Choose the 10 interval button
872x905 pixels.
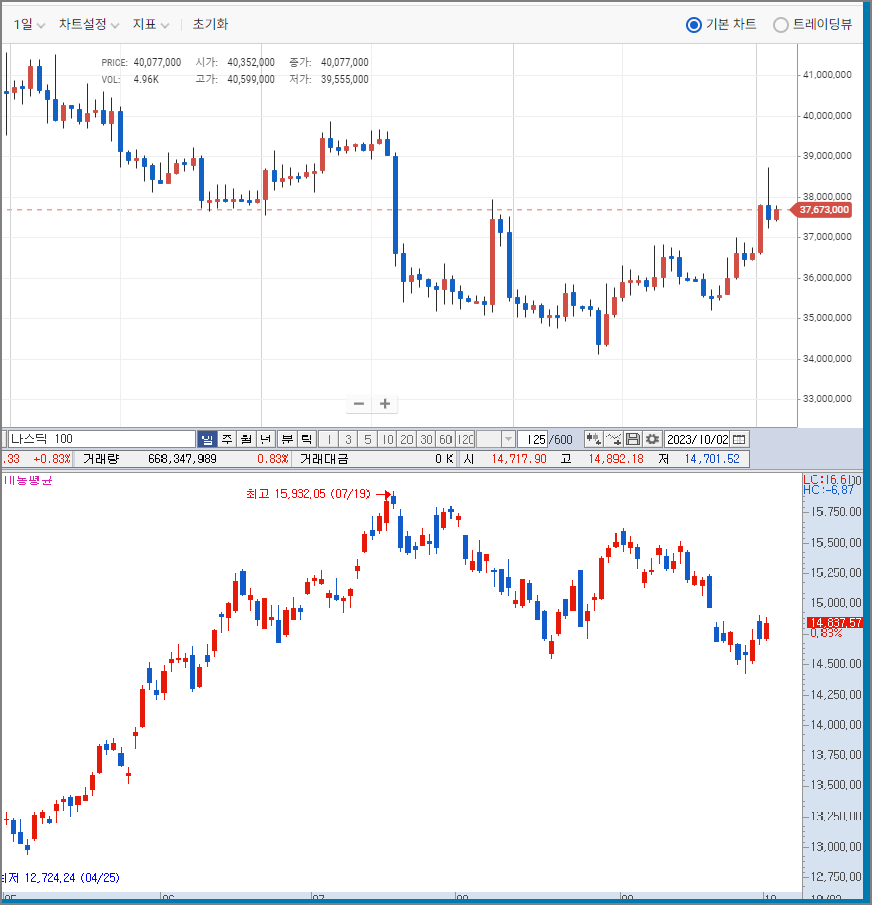pos(387,439)
